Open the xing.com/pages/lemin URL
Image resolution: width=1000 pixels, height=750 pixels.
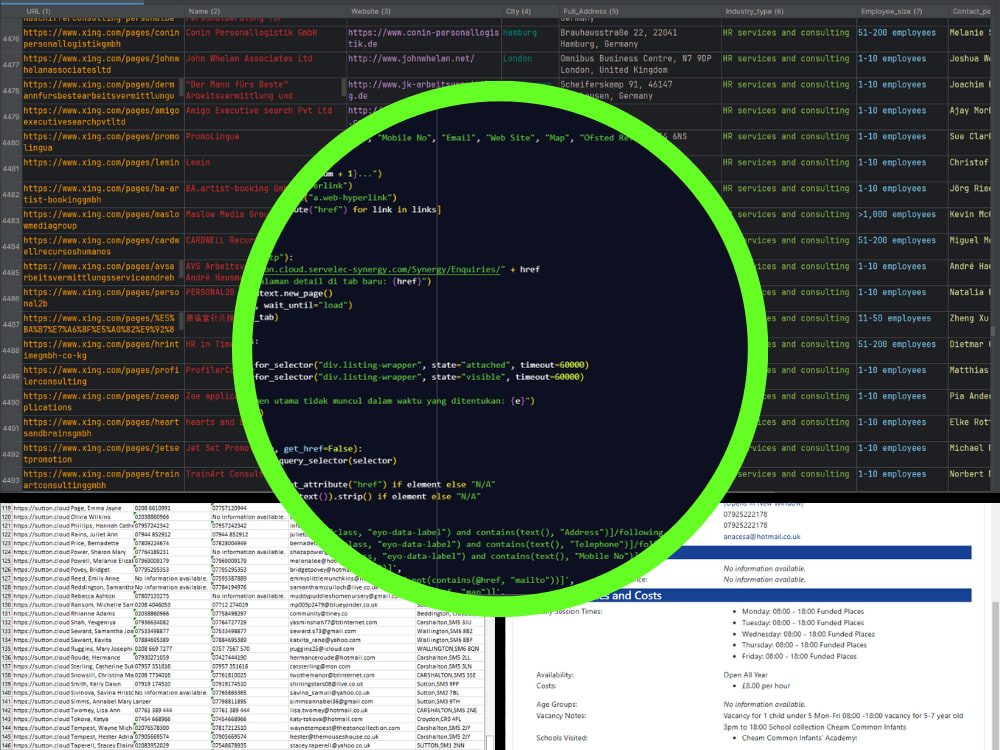click(x=101, y=163)
